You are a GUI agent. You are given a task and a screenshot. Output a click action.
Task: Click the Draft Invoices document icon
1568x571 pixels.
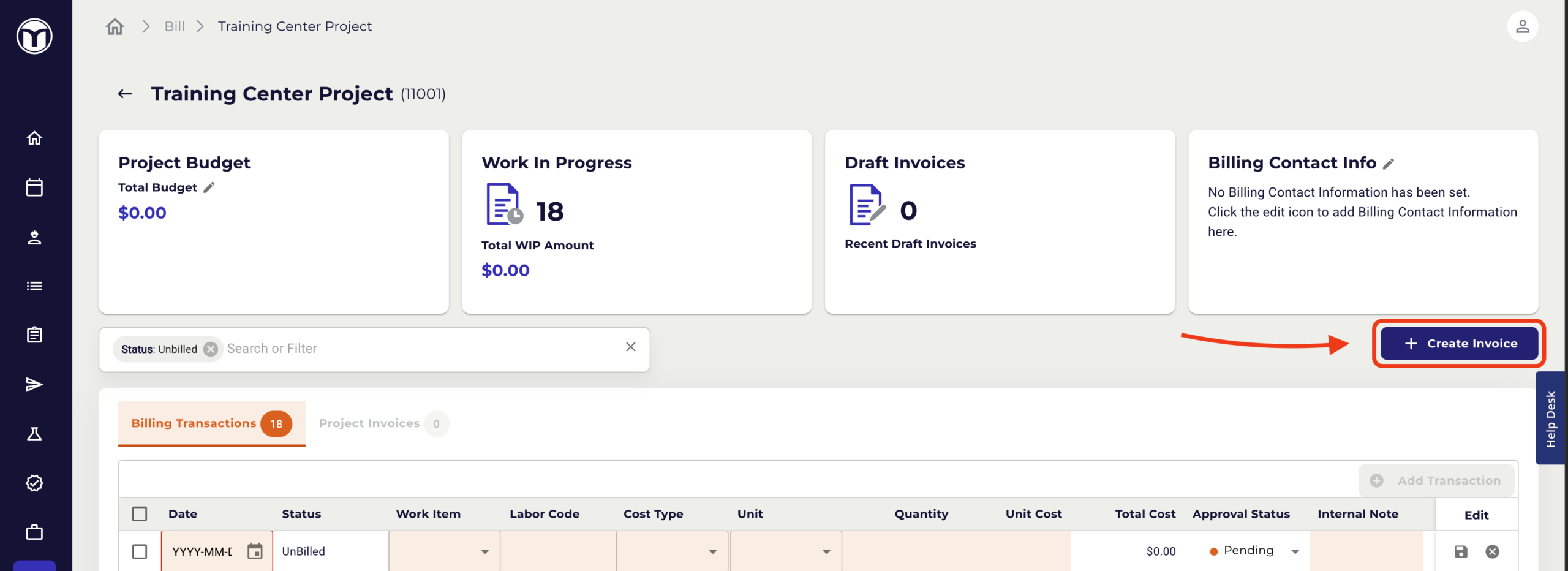[867, 205]
